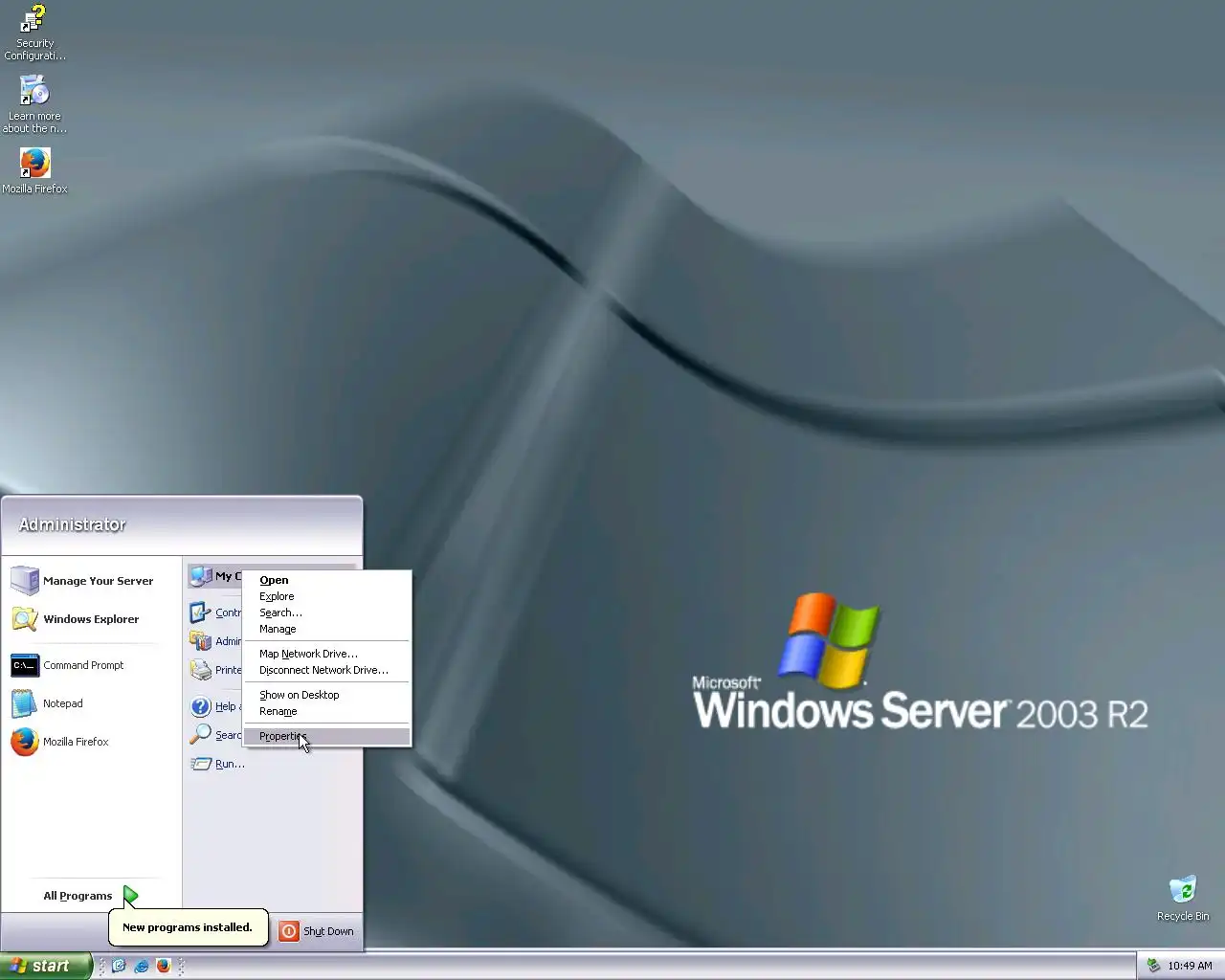This screenshot has width=1225, height=980.
Task: Select the Mozilla Firefox desktop shortcut
Action: click(34, 170)
